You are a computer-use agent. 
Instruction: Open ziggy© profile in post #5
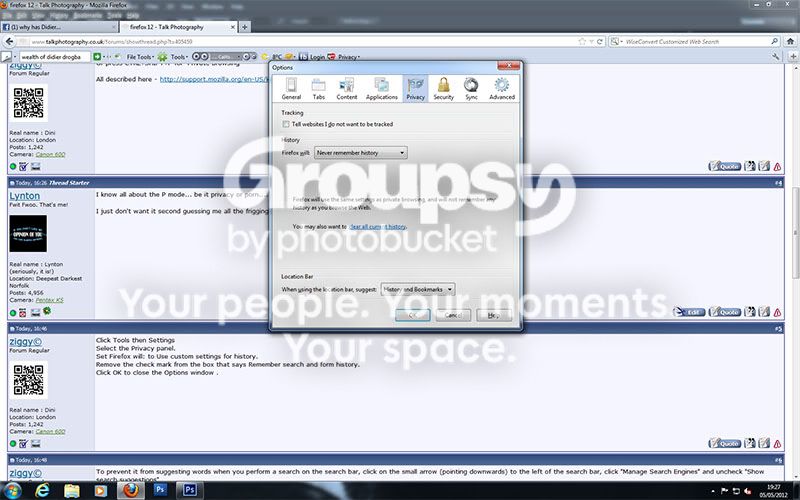coord(26,342)
